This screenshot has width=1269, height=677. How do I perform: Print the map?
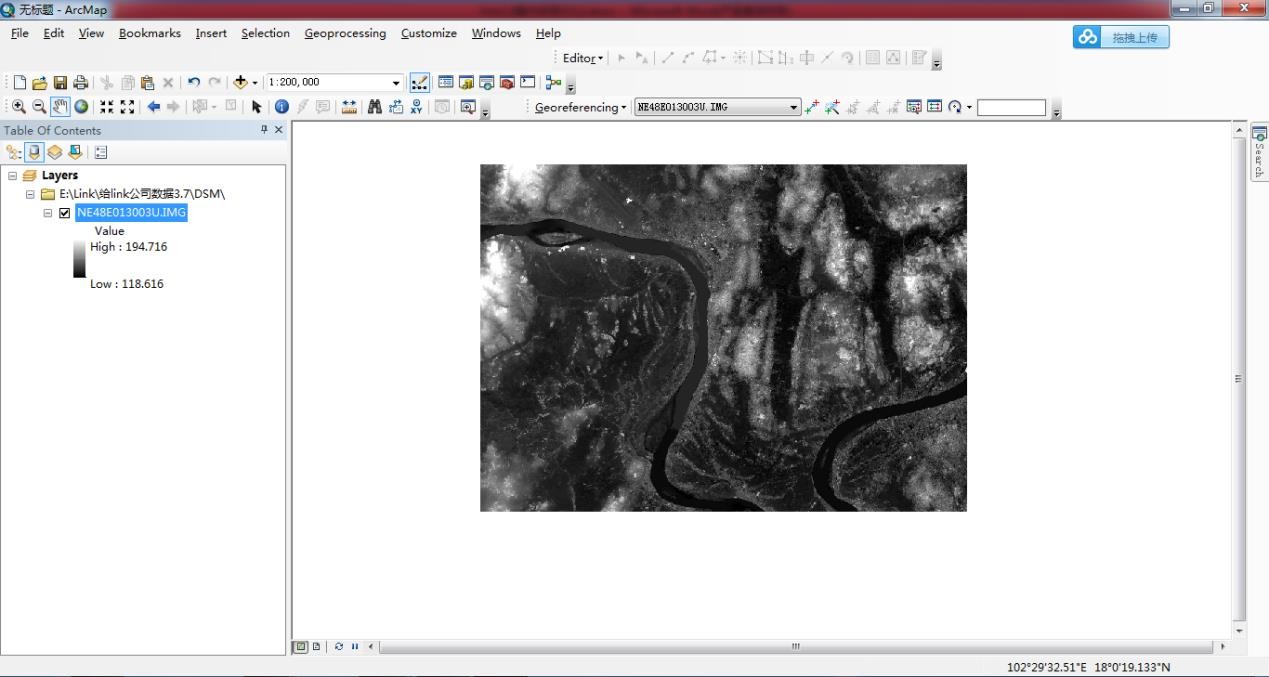[80, 83]
